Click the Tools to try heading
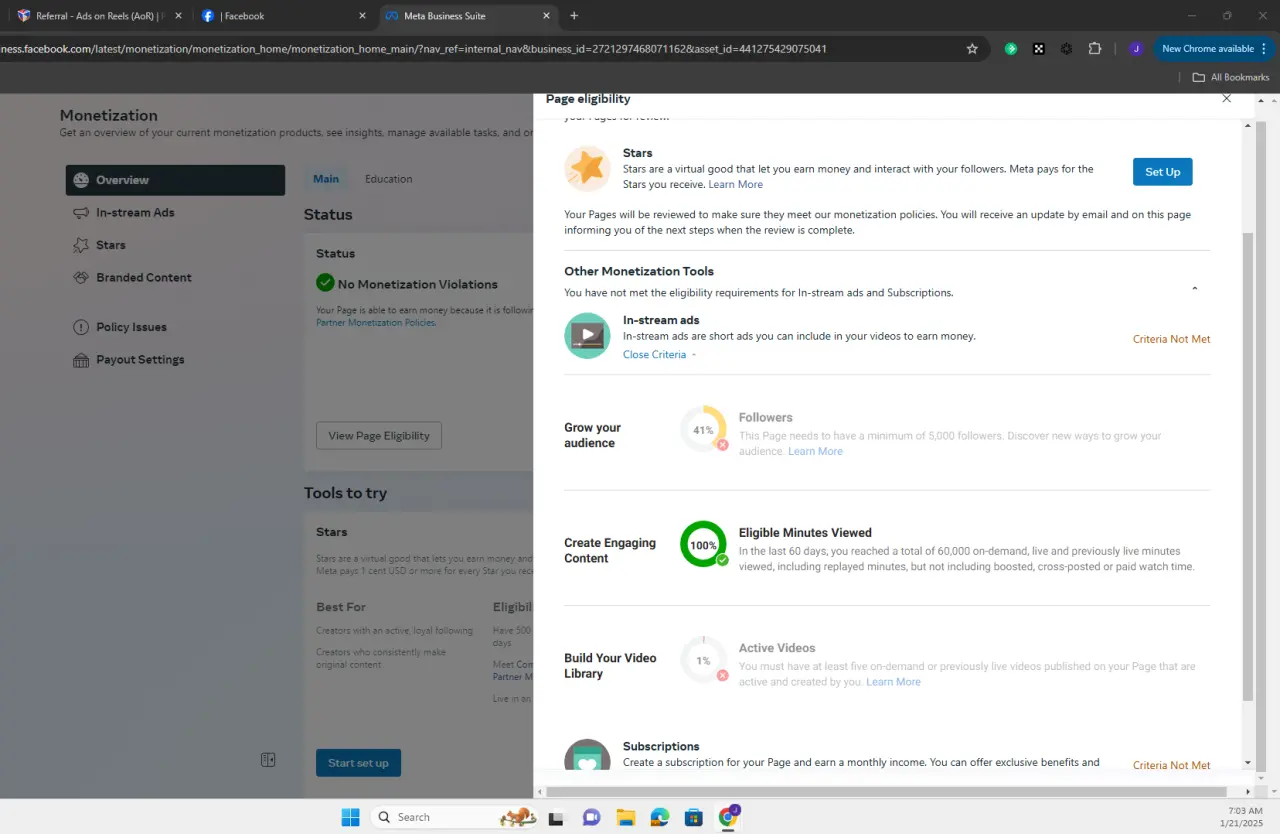This screenshot has height=834, width=1280. pyautogui.click(x=345, y=493)
